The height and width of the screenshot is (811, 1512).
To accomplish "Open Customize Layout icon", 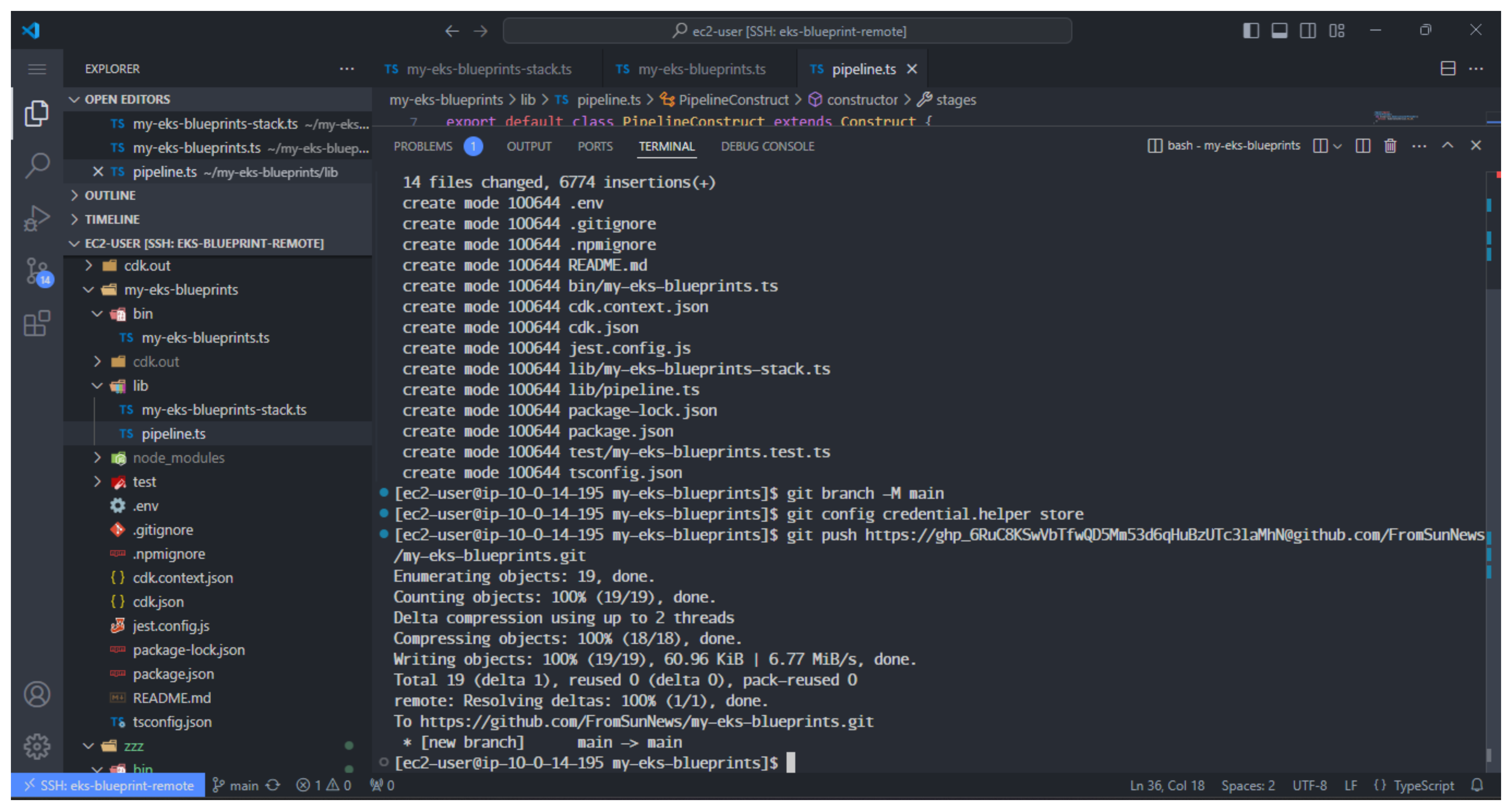I will click(x=1336, y=31).
